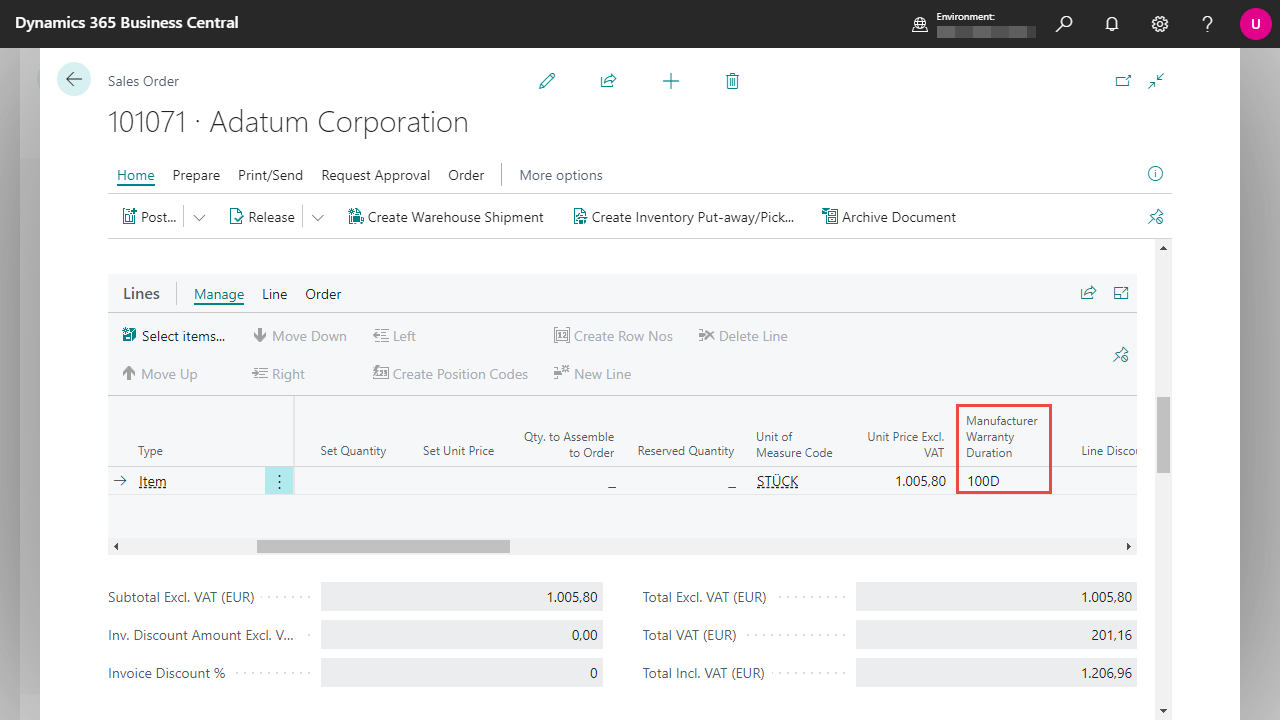Image resolution: width=1280 pixels, height=720 pixels.
Task: Switch to the Prepare tab
Action: 196,175
